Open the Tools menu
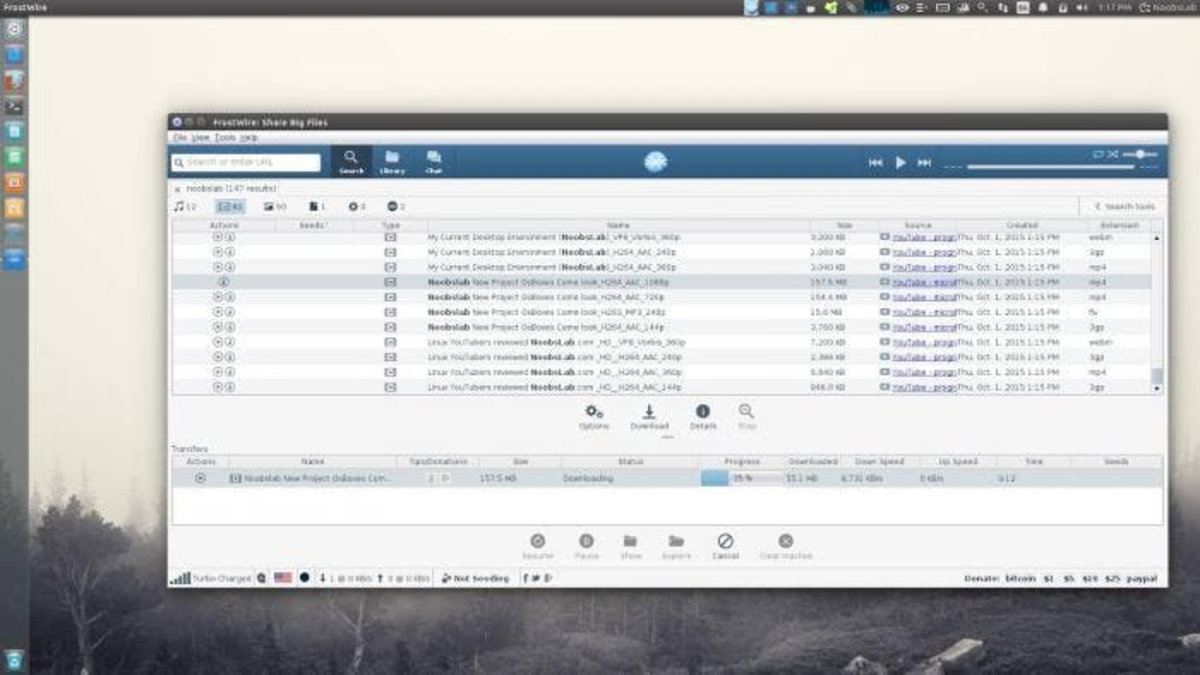Viewport: 1200px width, 675px height. (x=225, y=137)
